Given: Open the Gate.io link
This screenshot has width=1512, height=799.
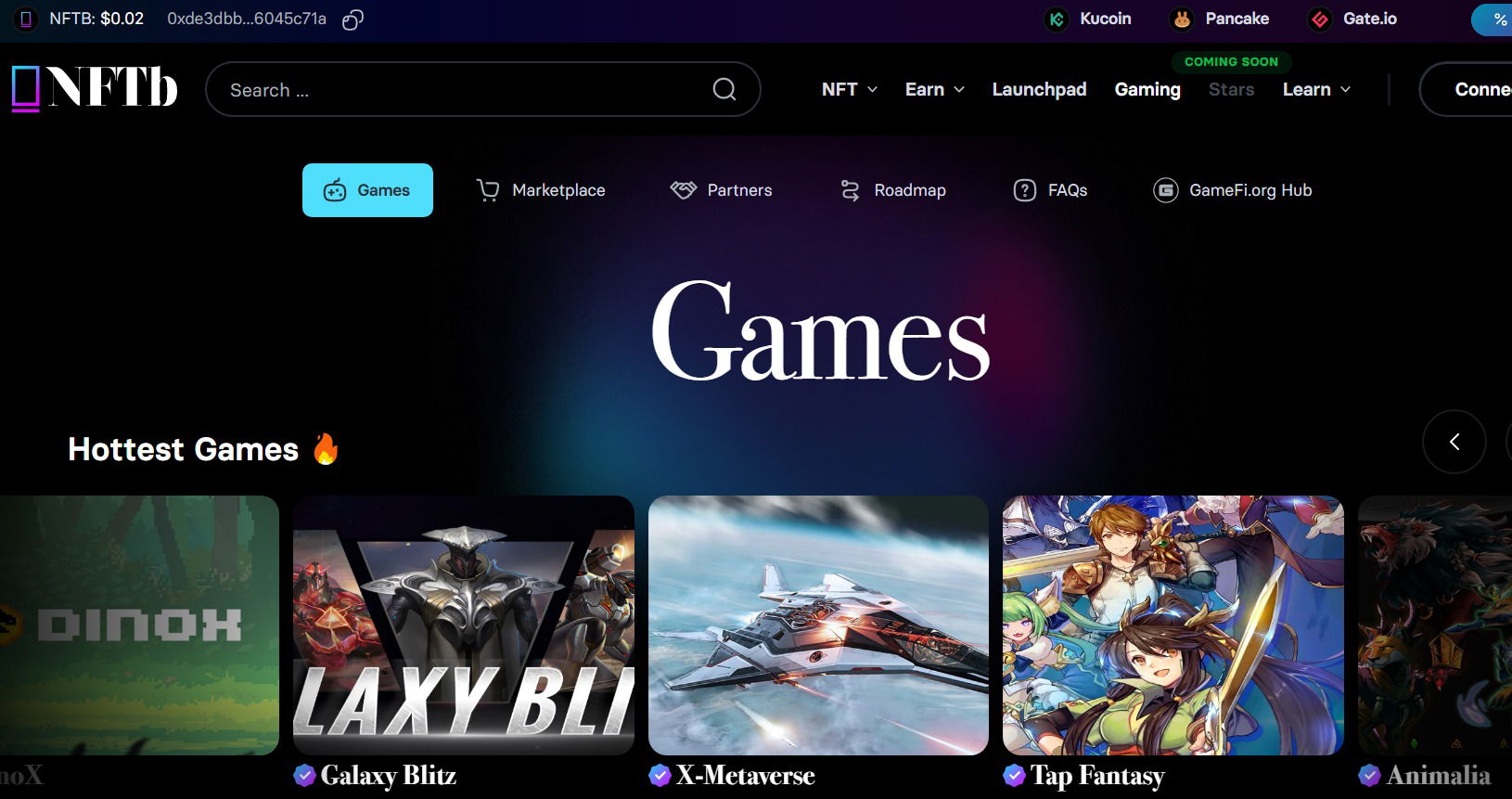Looking at the screenshot, I should [x=1370, y=19].
